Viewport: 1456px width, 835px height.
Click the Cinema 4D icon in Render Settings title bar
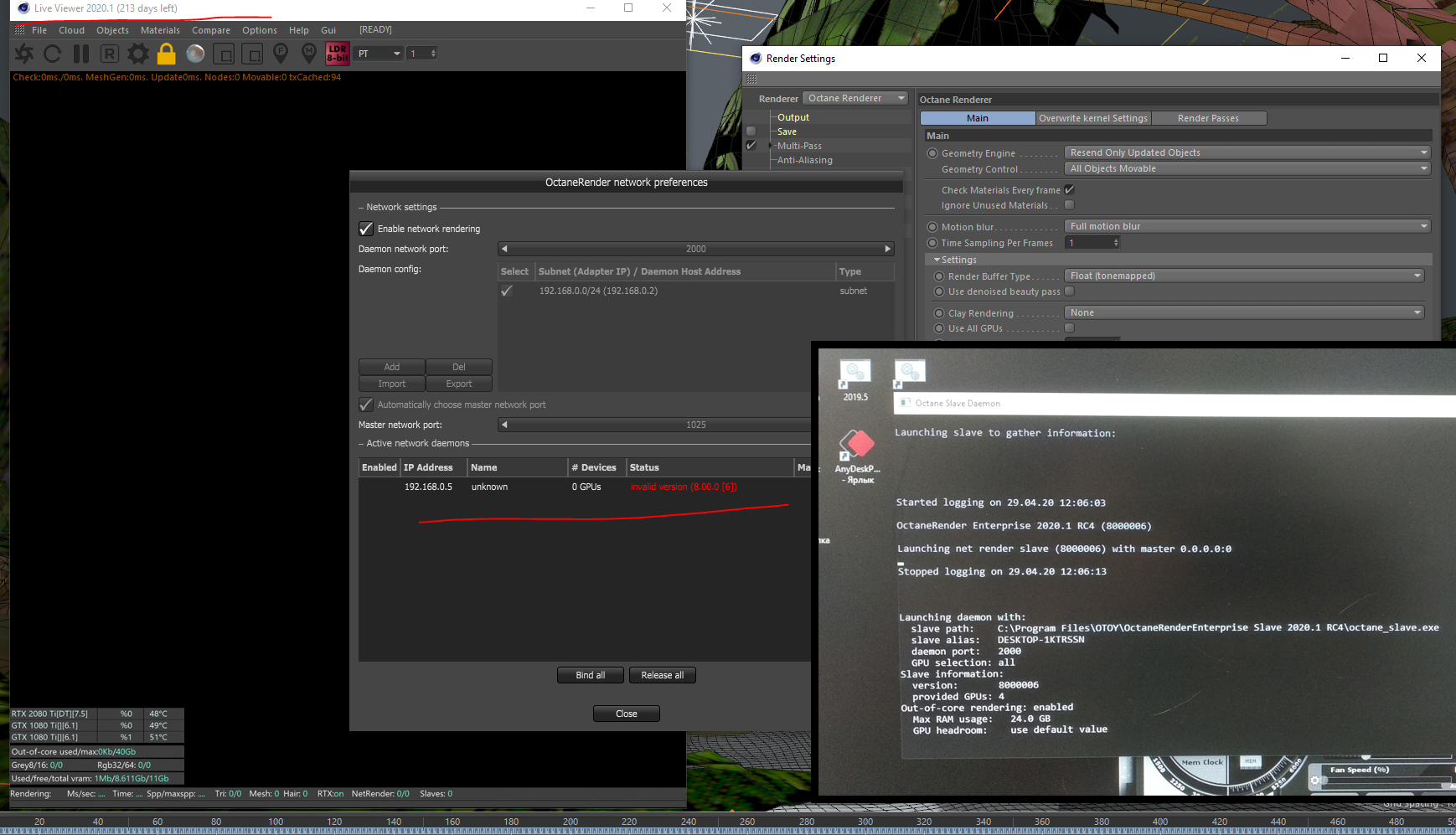tap(756, 59)
